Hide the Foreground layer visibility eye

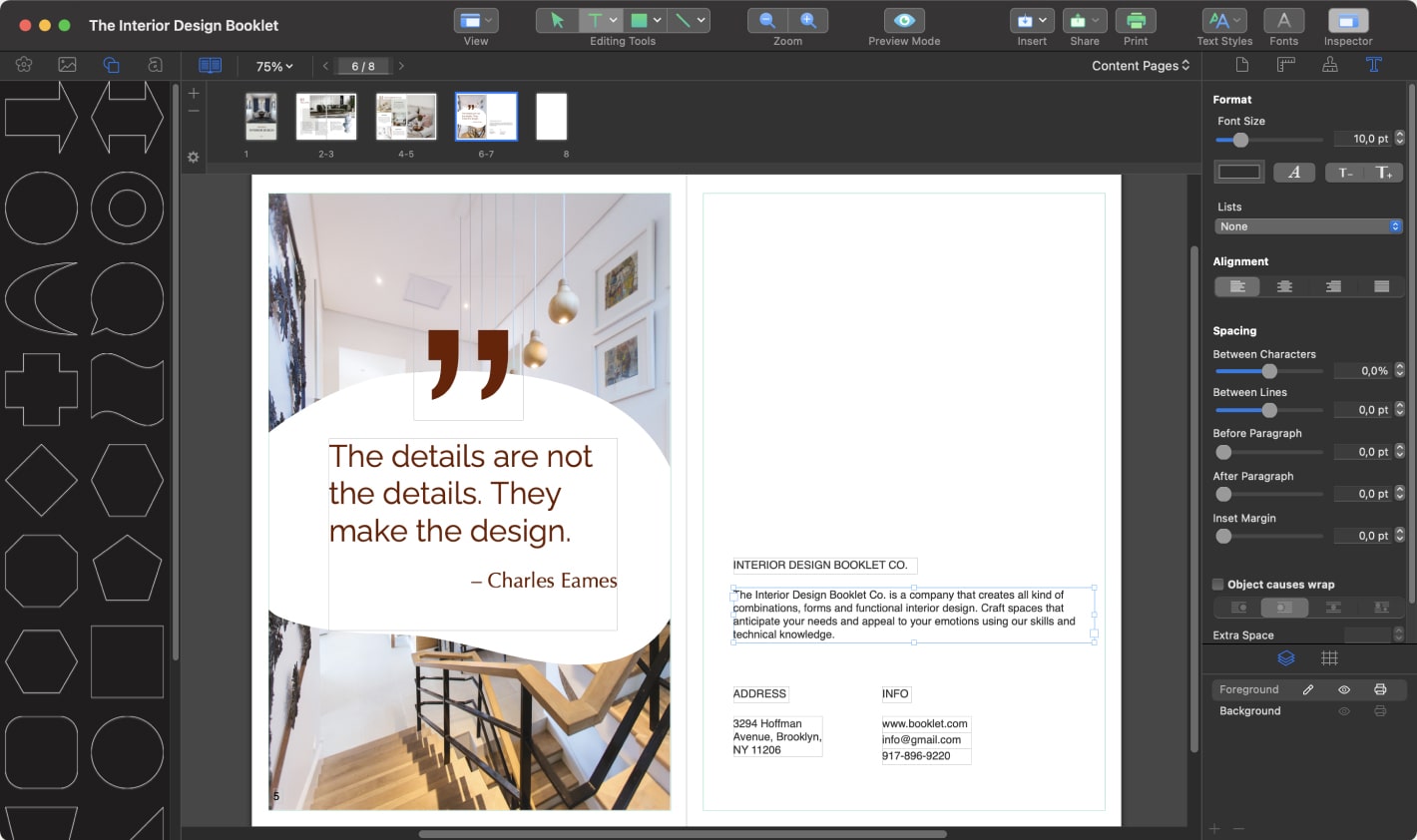point(1343,689)
